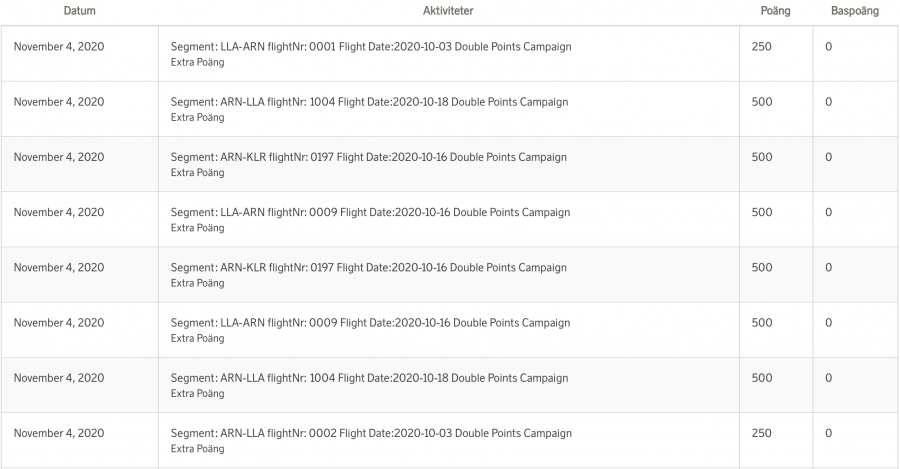Click 250 points for flight 0001
Viewport: 900px width, 469px height.
pos(761,47)
